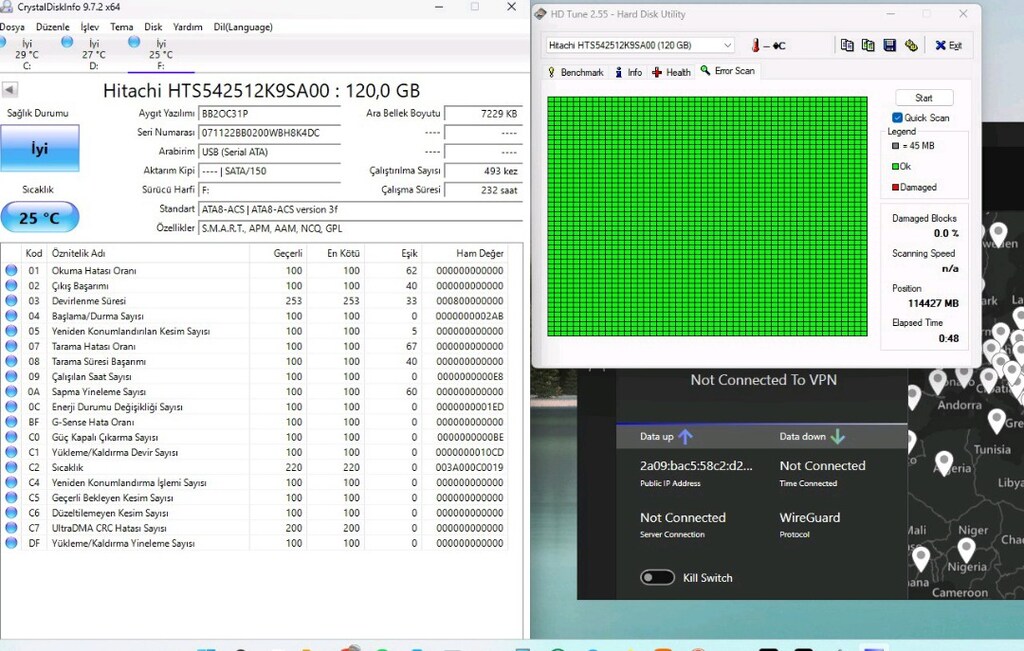This screenshot has height=651, width=1024.
Task: Click the serial number field
Action: click(269, 133)
